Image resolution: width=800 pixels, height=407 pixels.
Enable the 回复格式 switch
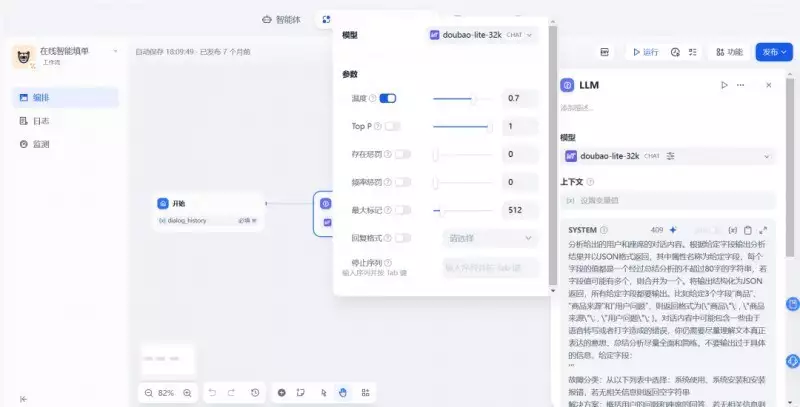pos(403,238)
